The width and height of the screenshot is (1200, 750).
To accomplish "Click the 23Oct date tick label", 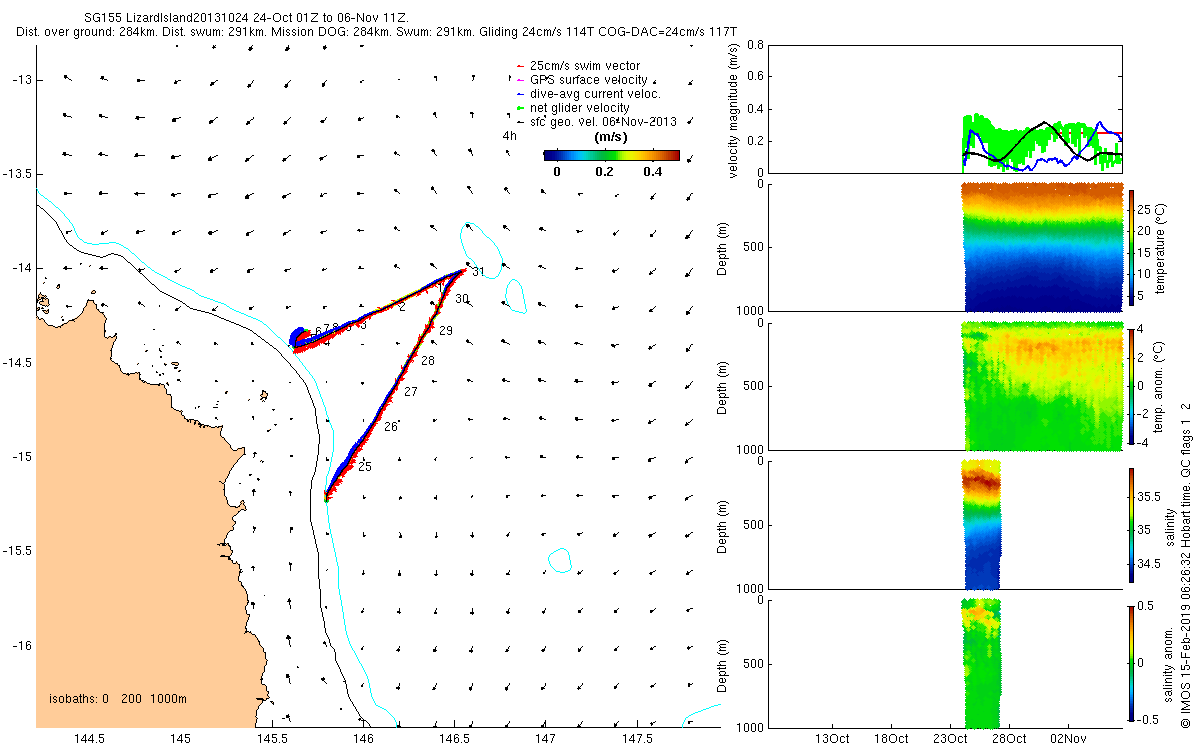I will coord(950,739).
